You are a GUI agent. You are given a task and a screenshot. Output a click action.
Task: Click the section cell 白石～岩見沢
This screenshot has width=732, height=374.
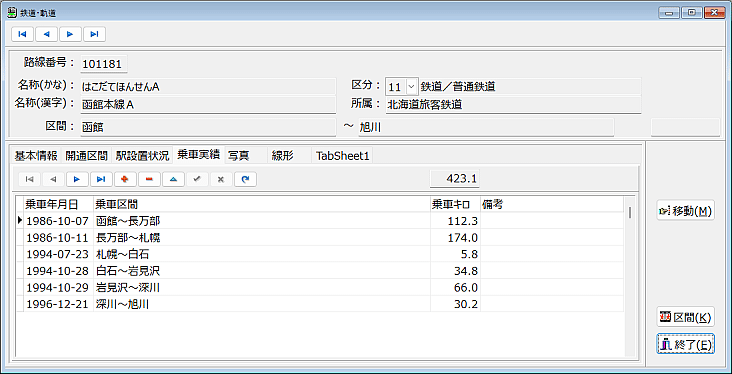[x=261, y=271]
